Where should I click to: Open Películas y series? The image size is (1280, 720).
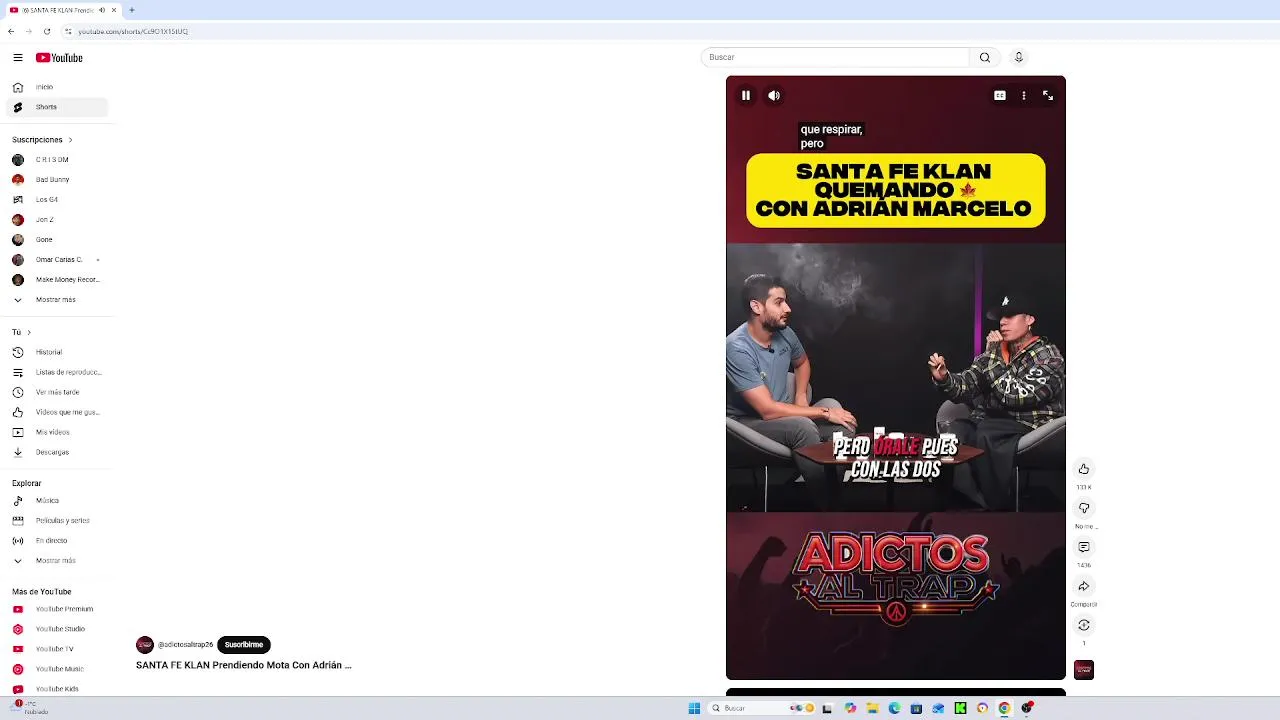coord(58,521)
